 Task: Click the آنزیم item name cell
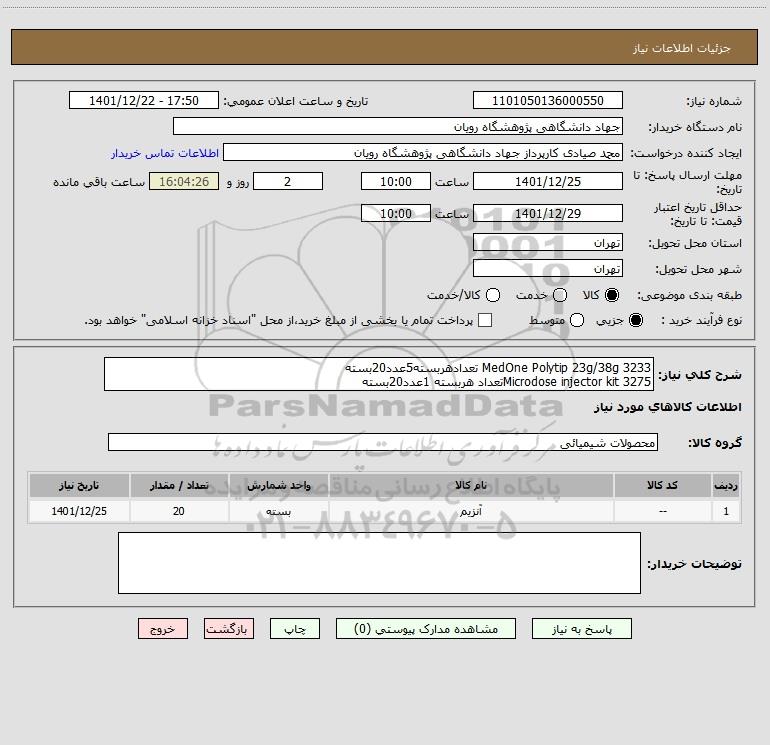[470, 511]
